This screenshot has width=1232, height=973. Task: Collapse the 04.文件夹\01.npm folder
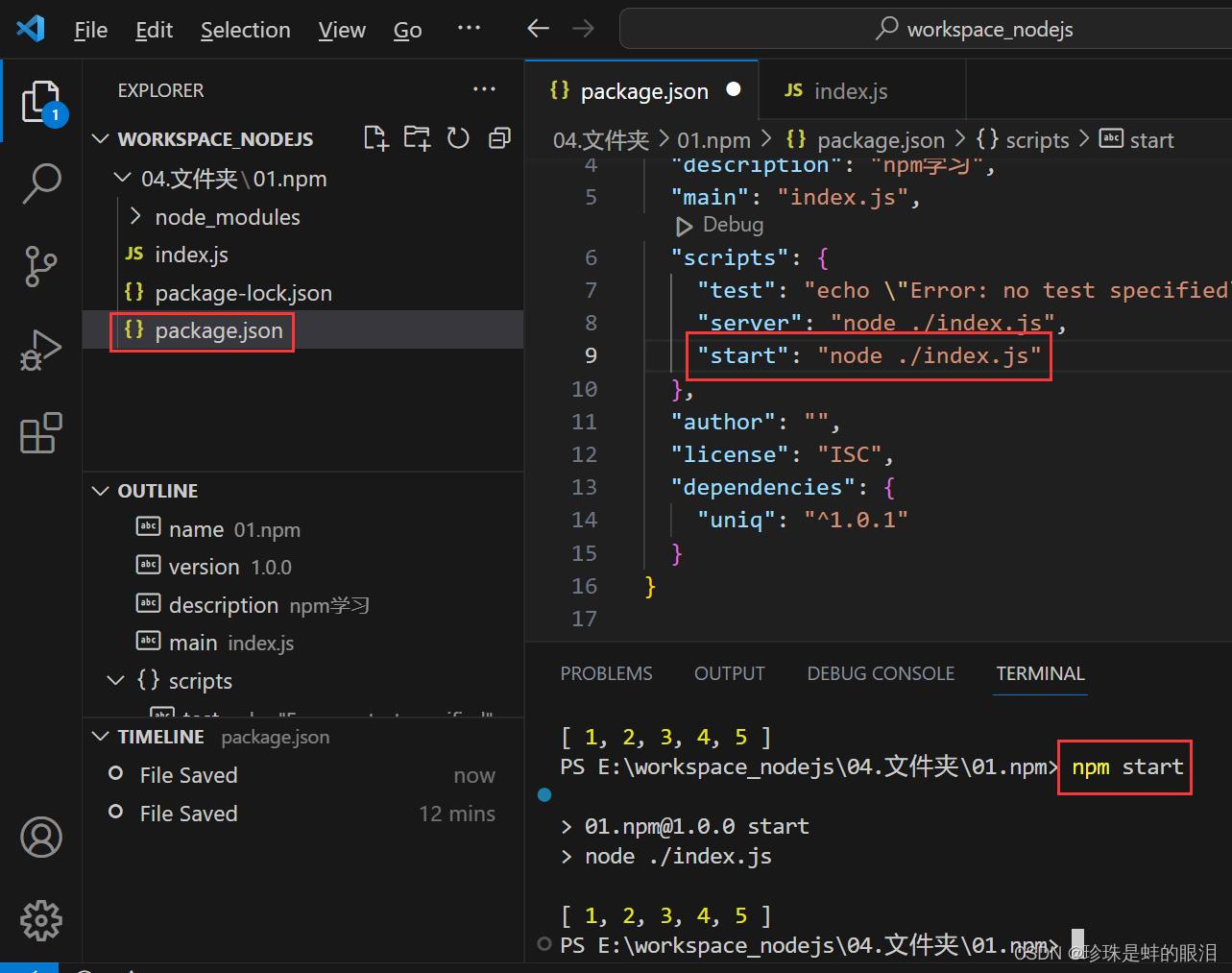122,178
